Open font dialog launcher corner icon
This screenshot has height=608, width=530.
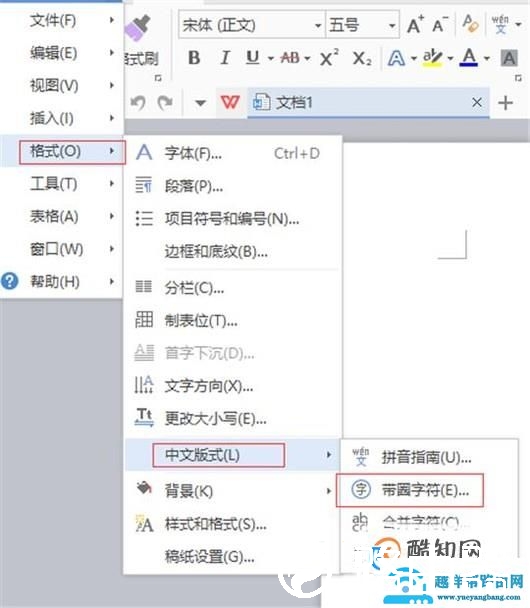tap(518, 78)
